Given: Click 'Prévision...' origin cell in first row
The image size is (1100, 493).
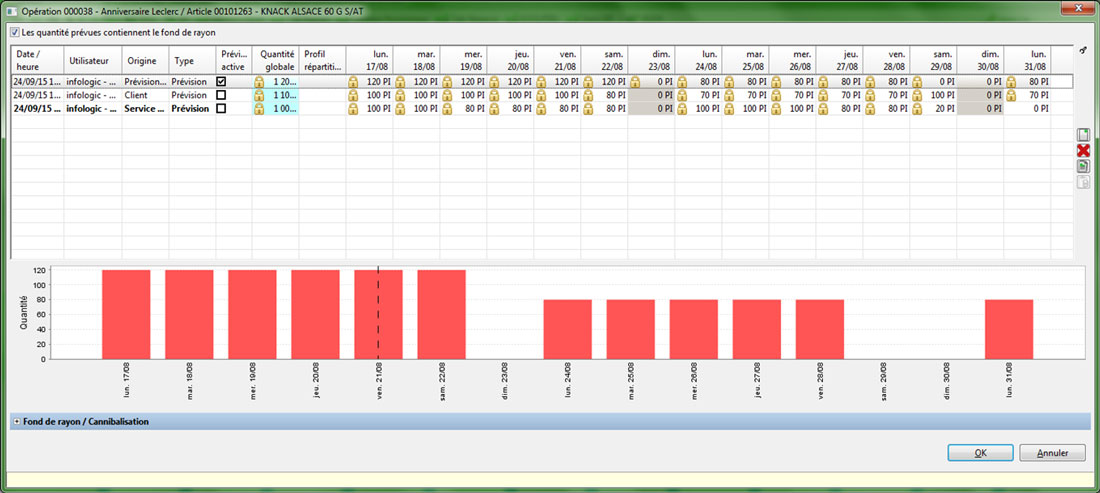Looking at the screenshot, I should [145, 82].
